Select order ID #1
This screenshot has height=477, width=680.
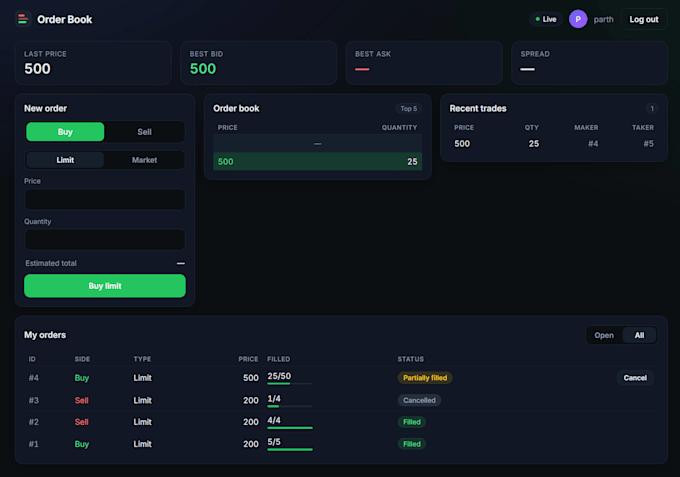click(x=33, y=444)
